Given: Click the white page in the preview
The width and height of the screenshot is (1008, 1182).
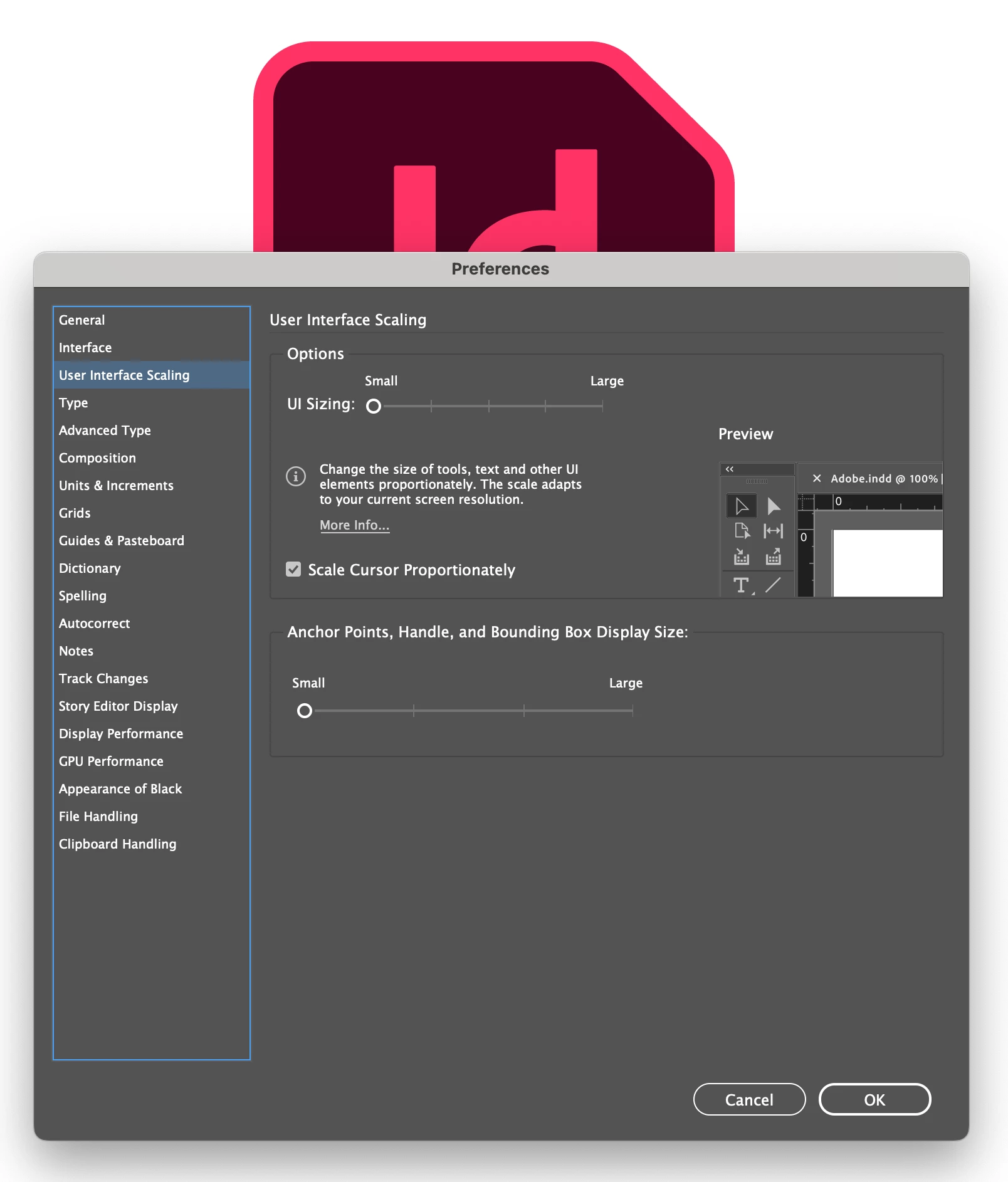Looking at the screenshot, I should point(888,563).
